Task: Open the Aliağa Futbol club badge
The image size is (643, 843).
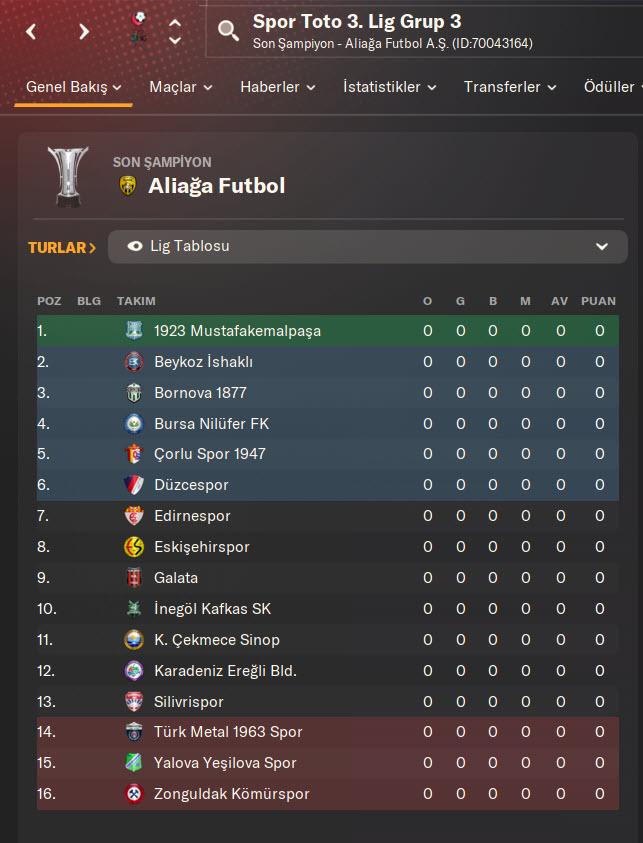Action: (x=128, y=185)
